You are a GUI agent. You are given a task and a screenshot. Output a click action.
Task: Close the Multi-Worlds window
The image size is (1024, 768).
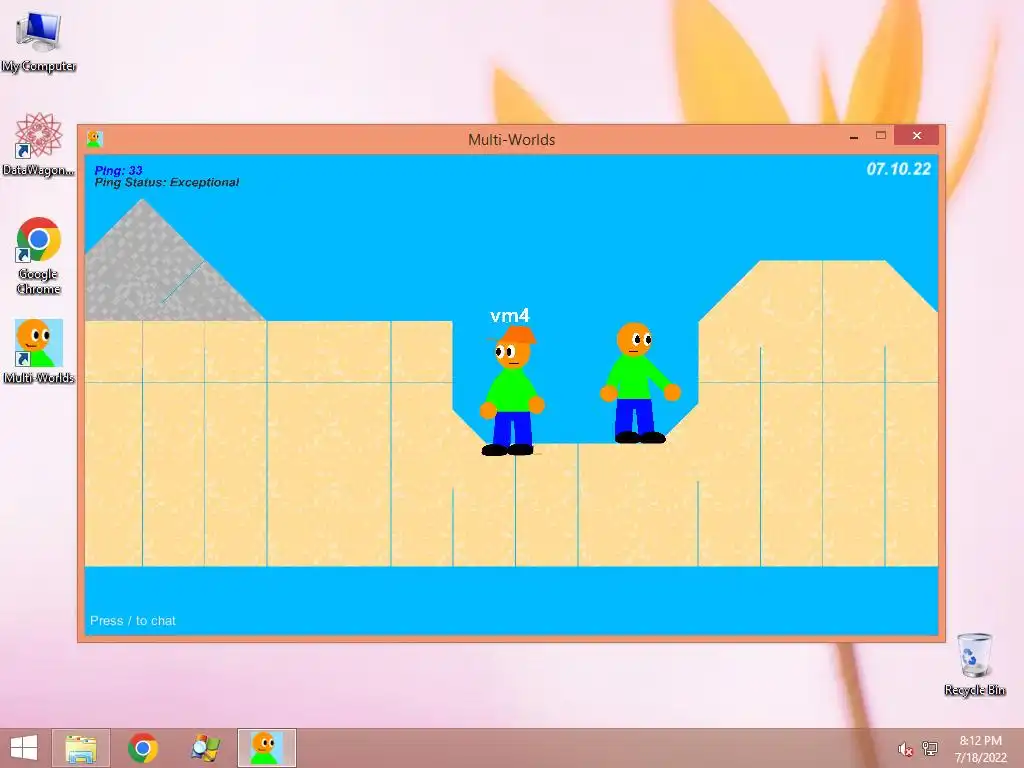pos(917,136)
